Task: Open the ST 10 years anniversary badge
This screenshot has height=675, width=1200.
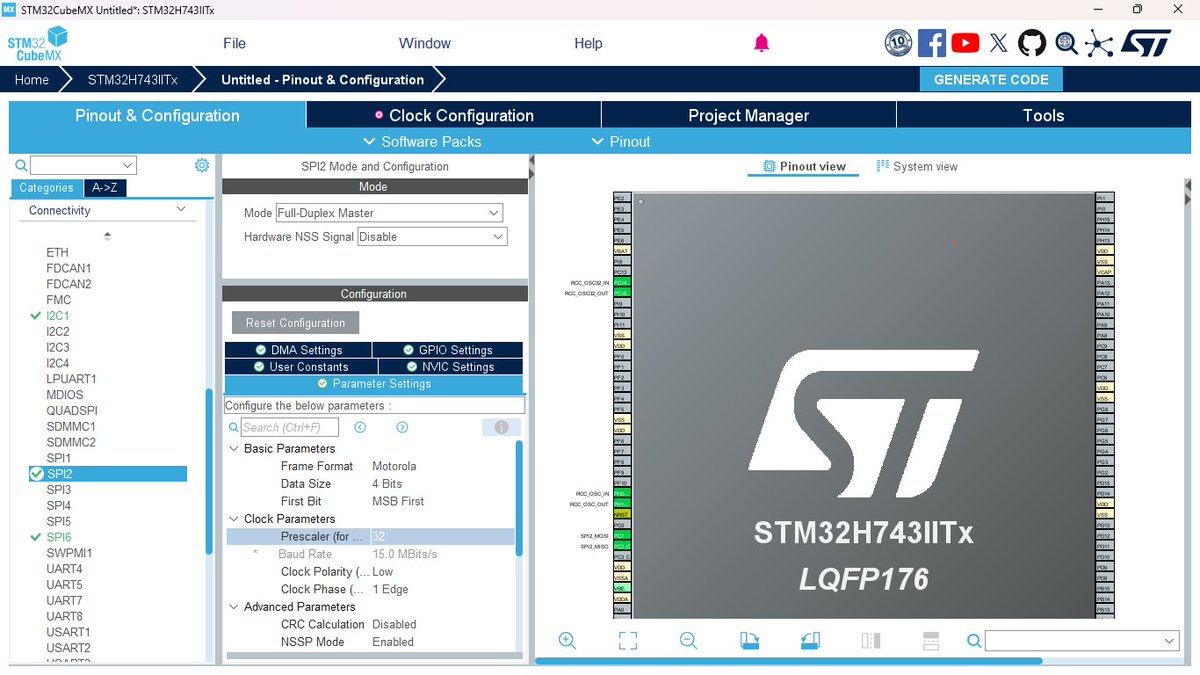Action: tap(899, 43)
